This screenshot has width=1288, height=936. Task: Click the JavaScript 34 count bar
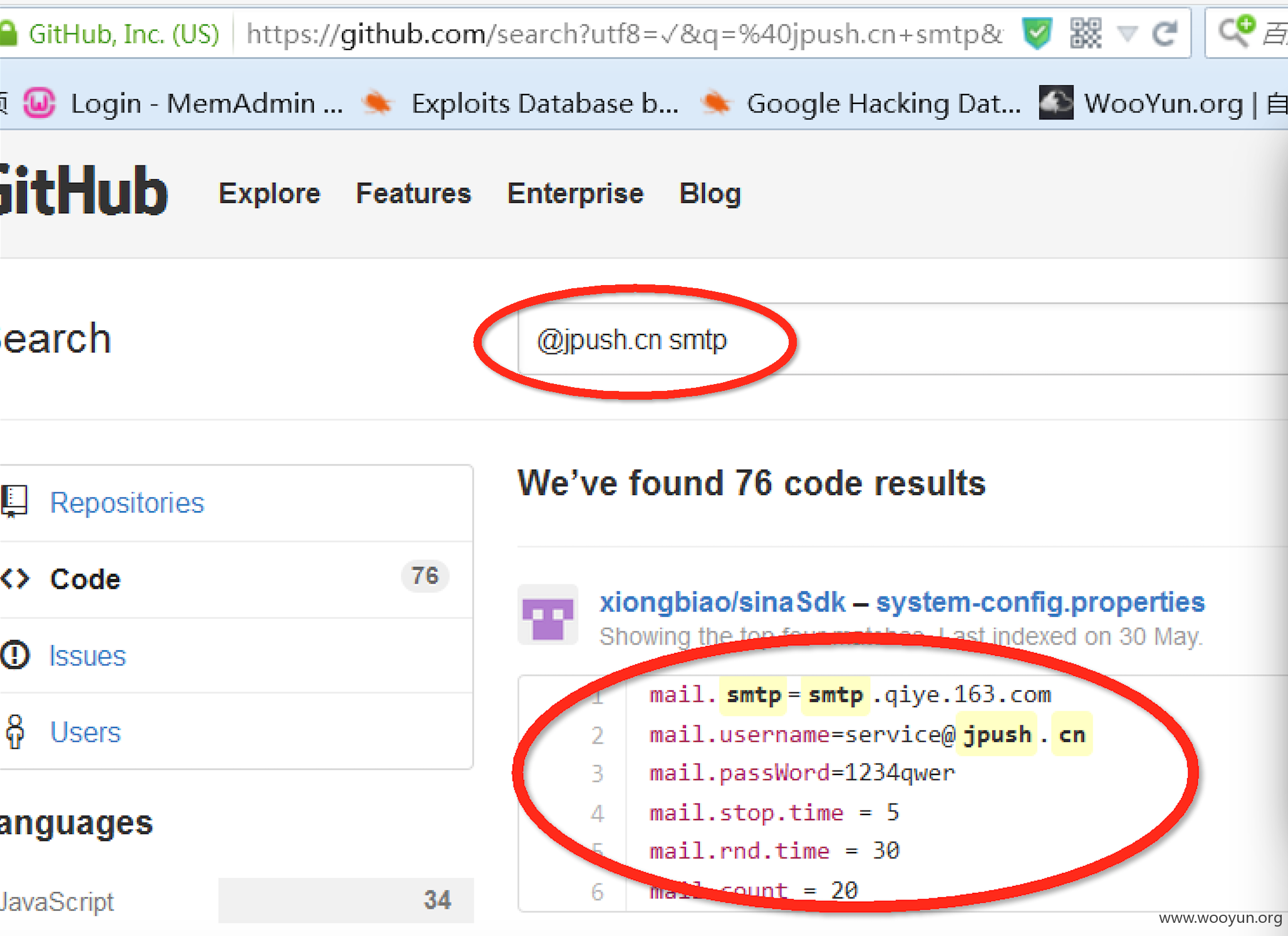(346, 900)
